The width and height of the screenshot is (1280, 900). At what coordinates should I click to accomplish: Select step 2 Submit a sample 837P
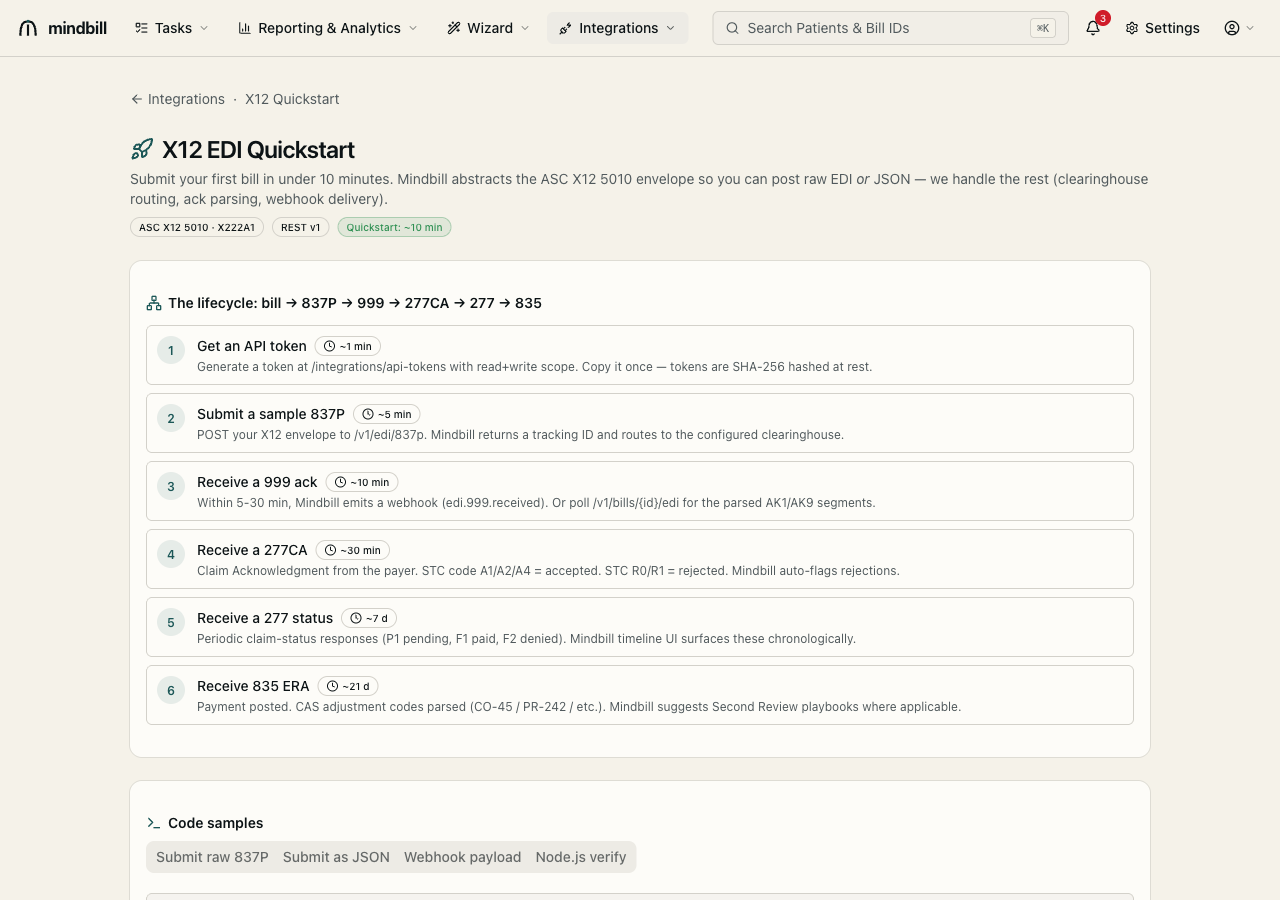[640, 423]
